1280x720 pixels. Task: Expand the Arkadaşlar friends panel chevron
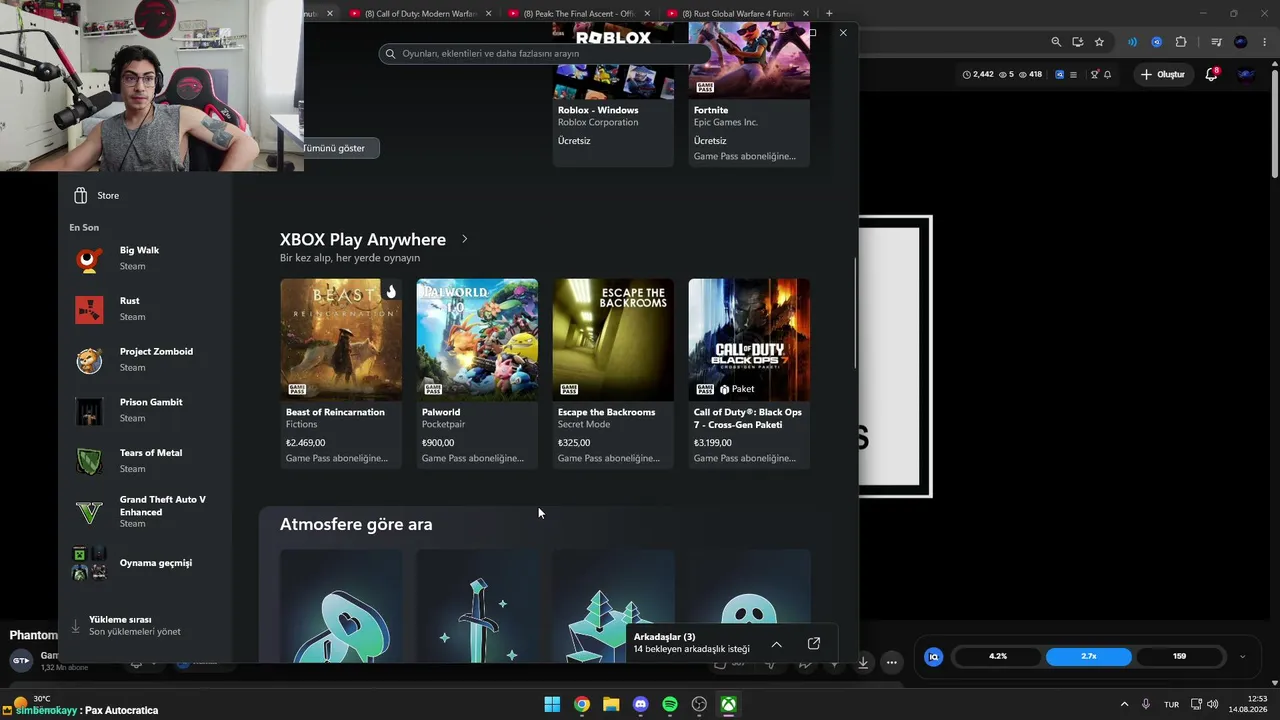click(x=777, y=644)
